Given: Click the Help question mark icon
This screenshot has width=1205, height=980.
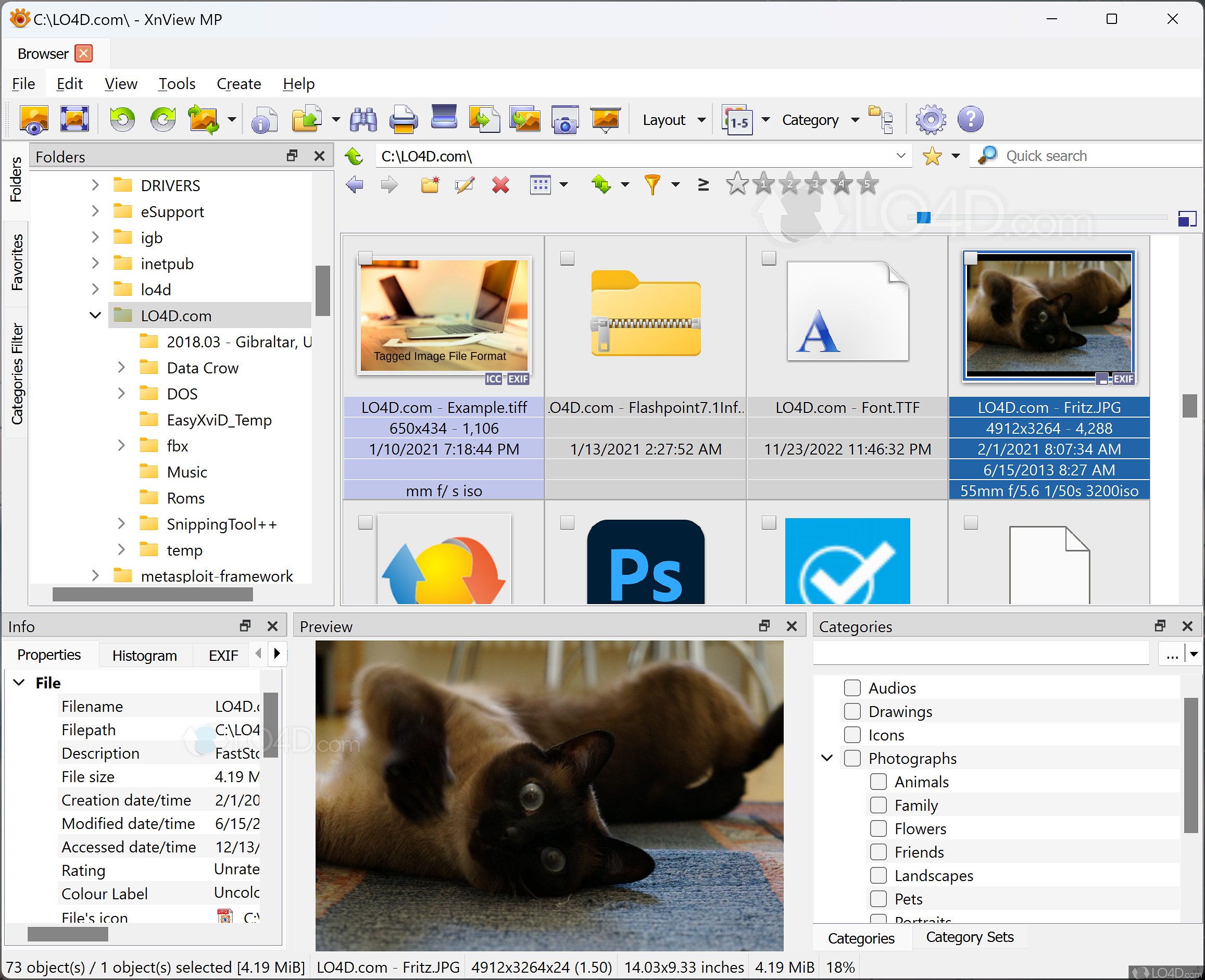Looking at the screenshot, I should click(971, 120).
